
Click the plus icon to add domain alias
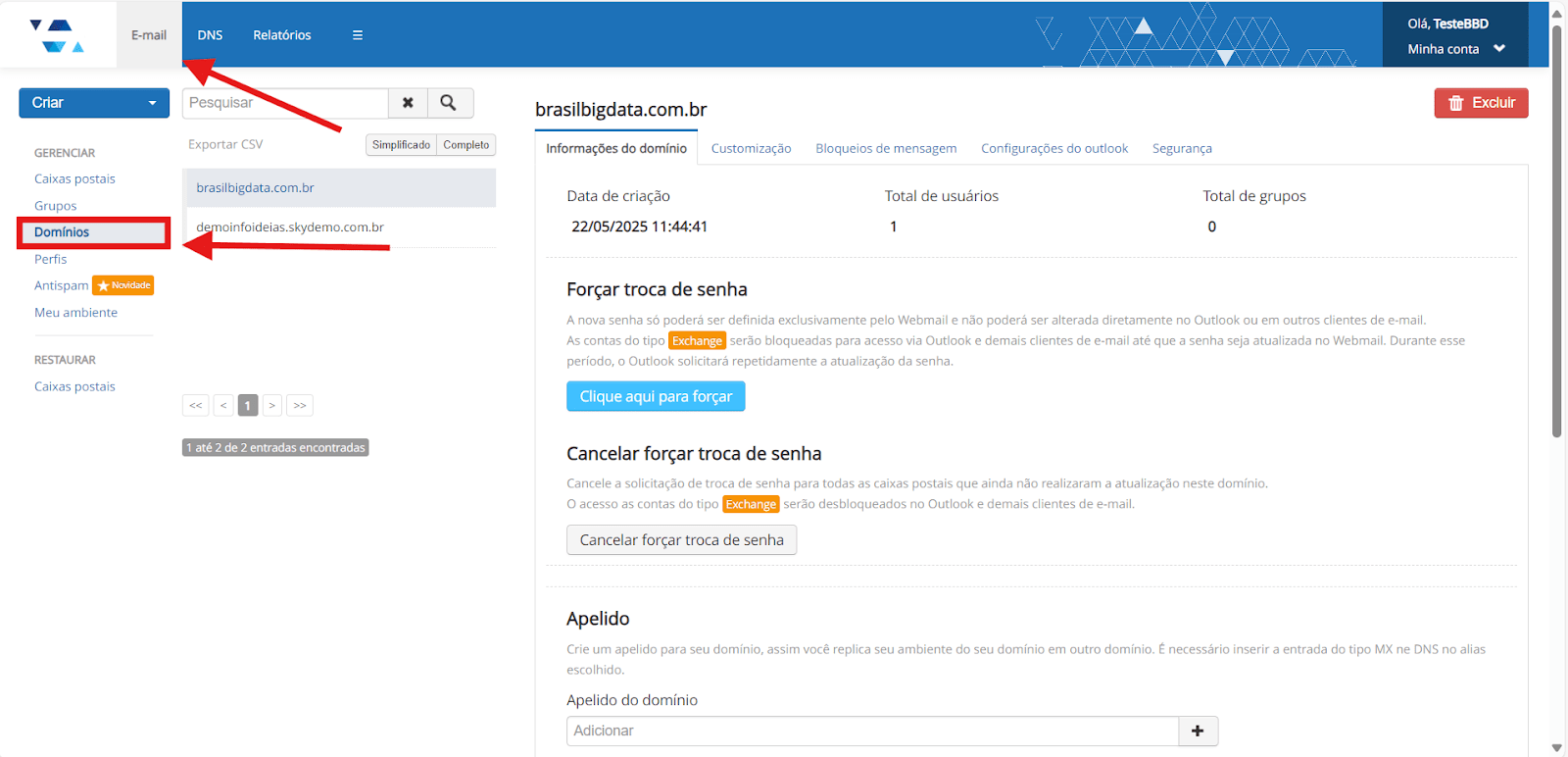pyautogui.click(x=1198, y=731)
